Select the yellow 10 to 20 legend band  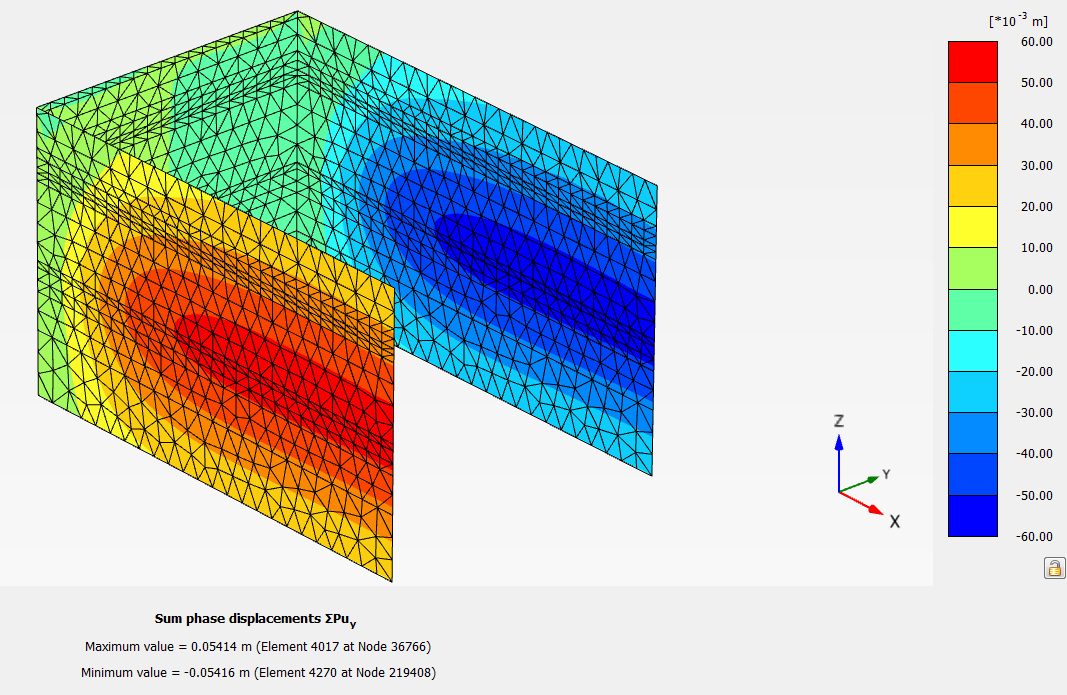click(972, 227)
